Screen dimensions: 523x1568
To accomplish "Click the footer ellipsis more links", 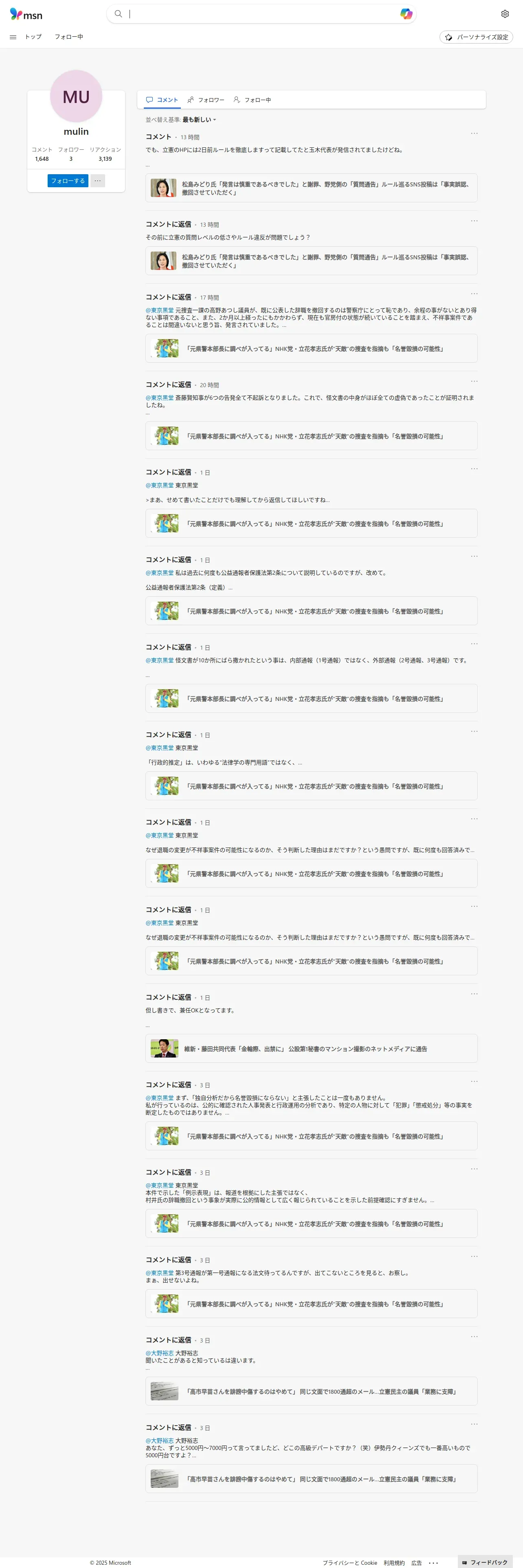I will (x=433, y=1563).
